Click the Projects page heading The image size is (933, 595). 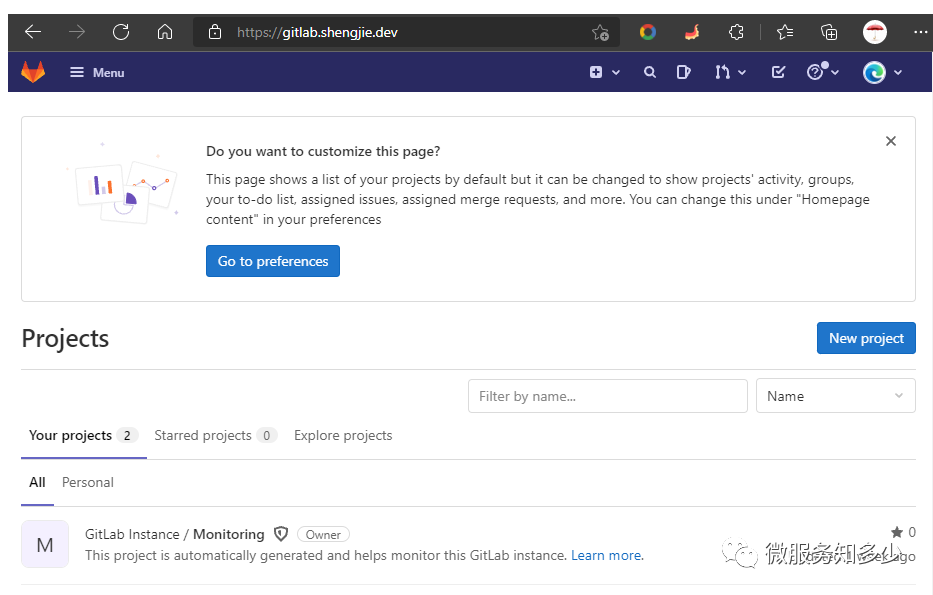[x=65, y=339]
